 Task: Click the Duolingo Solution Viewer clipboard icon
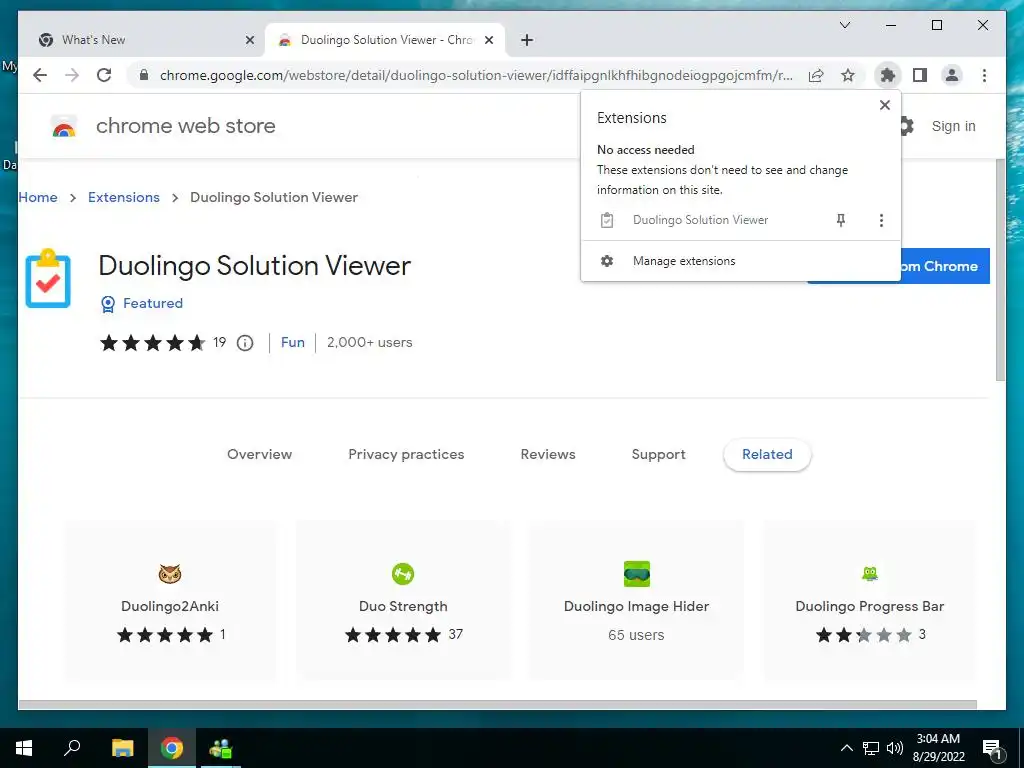(x=48, y=278)
